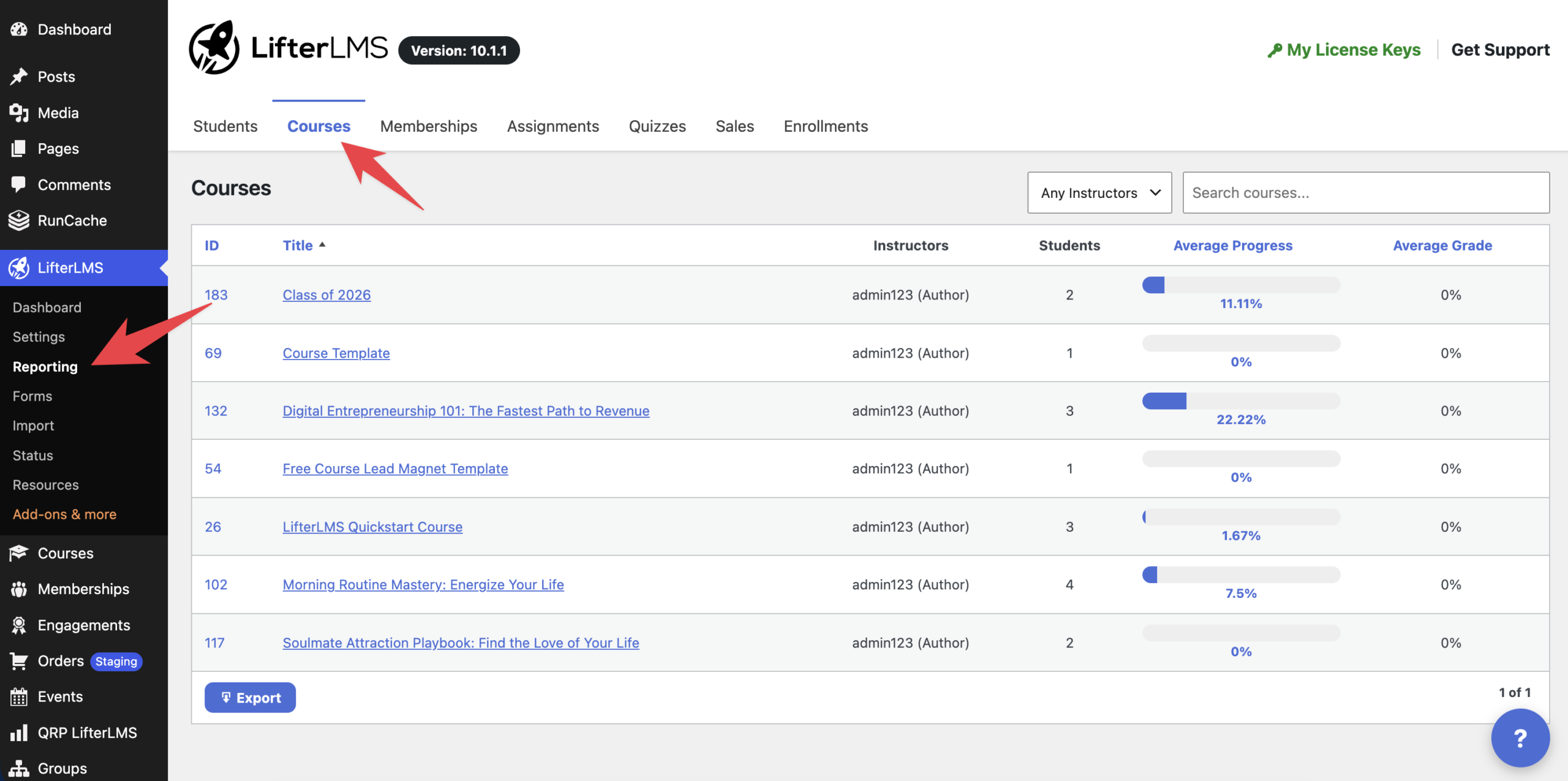Click course ID 183
Viewport: 1568px width, 781px height.
216,295
